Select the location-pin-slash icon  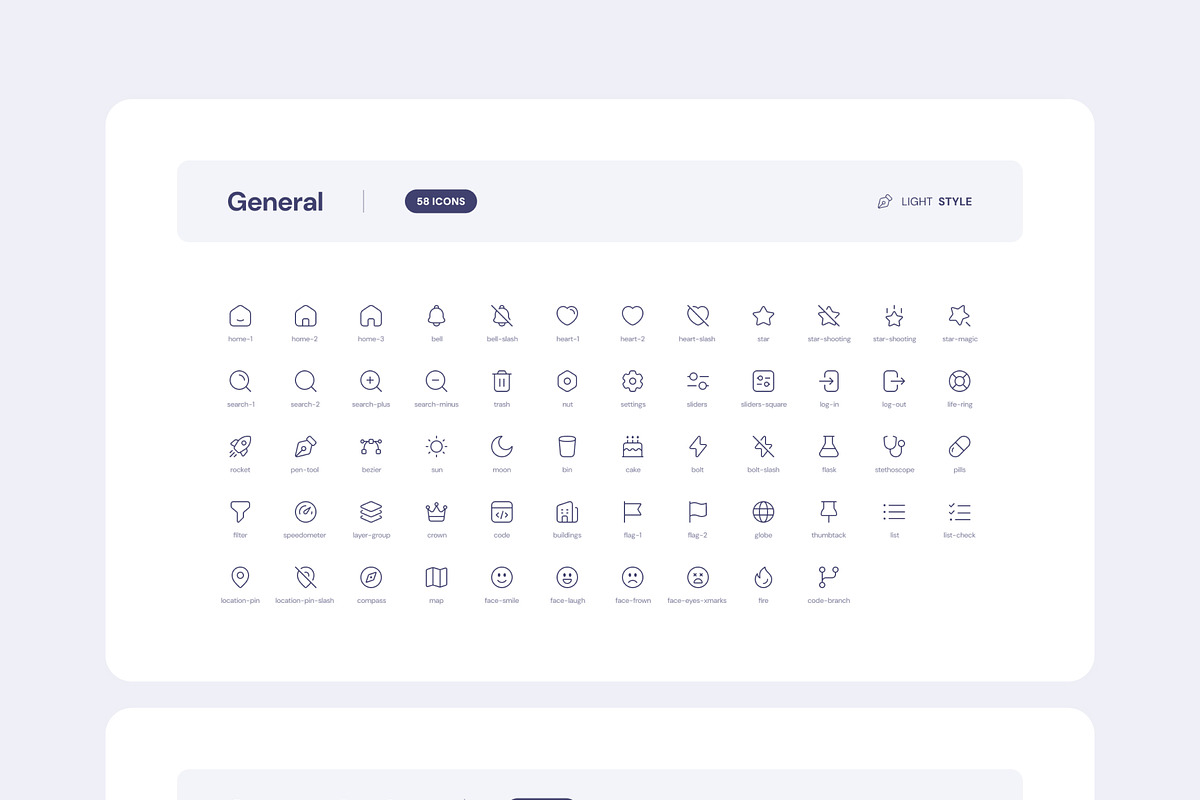tap(305, 578)
